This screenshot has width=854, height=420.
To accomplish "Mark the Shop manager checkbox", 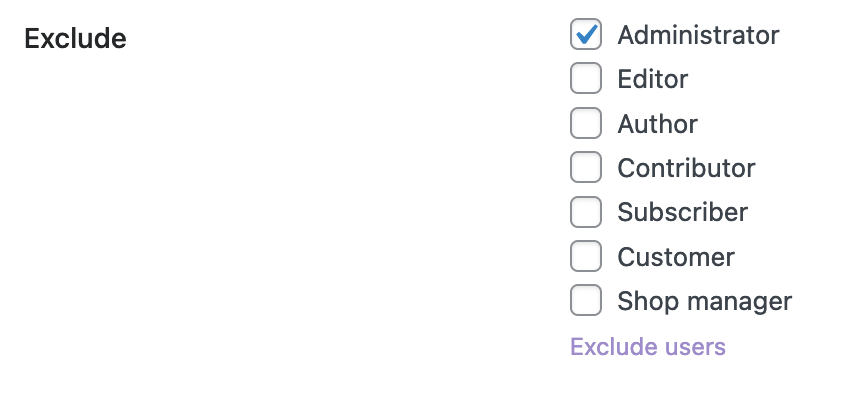I will pos(586,300).
